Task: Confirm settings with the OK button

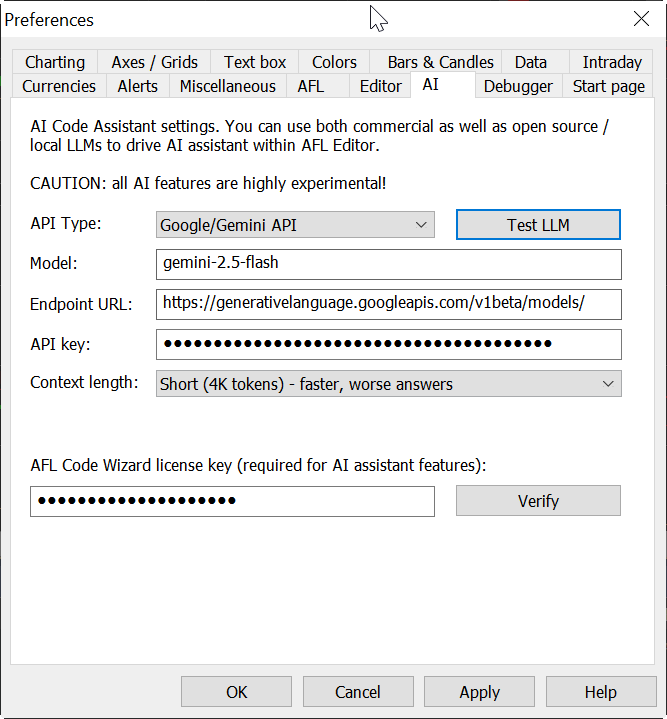Action: pyautogui.click(x=236, y=692)
